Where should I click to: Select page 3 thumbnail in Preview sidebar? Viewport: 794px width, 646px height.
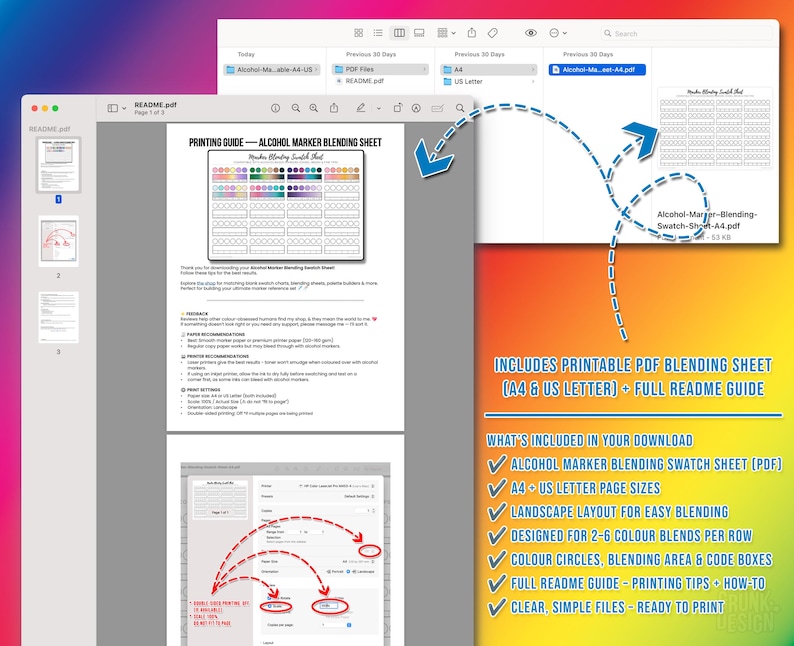point(59,317)
